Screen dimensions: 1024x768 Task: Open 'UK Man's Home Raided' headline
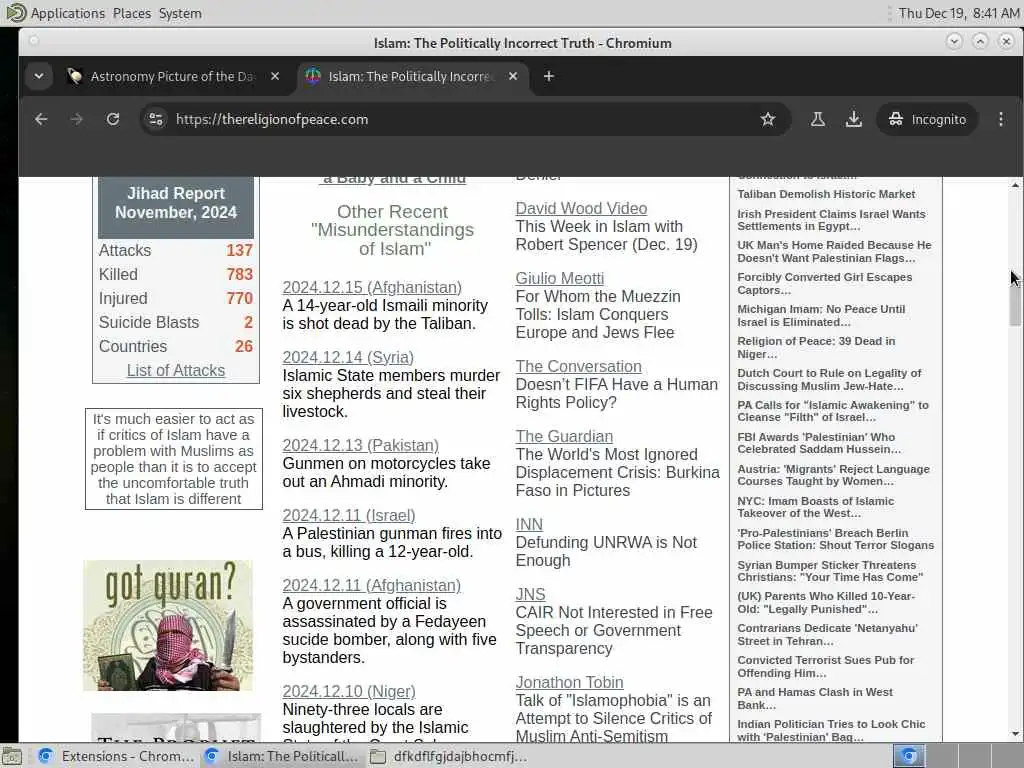point(834,251)
